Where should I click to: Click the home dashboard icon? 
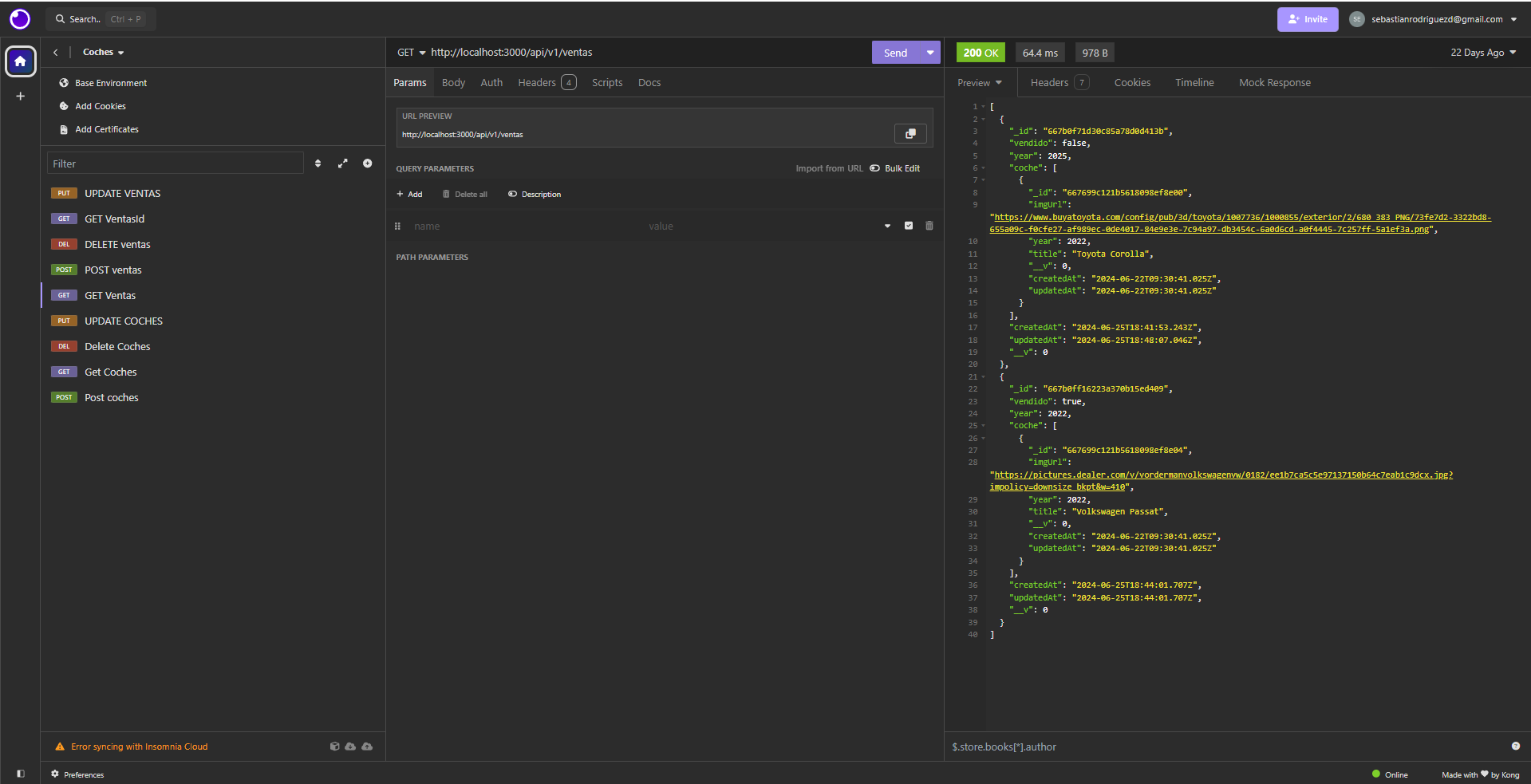pos(21,61)
